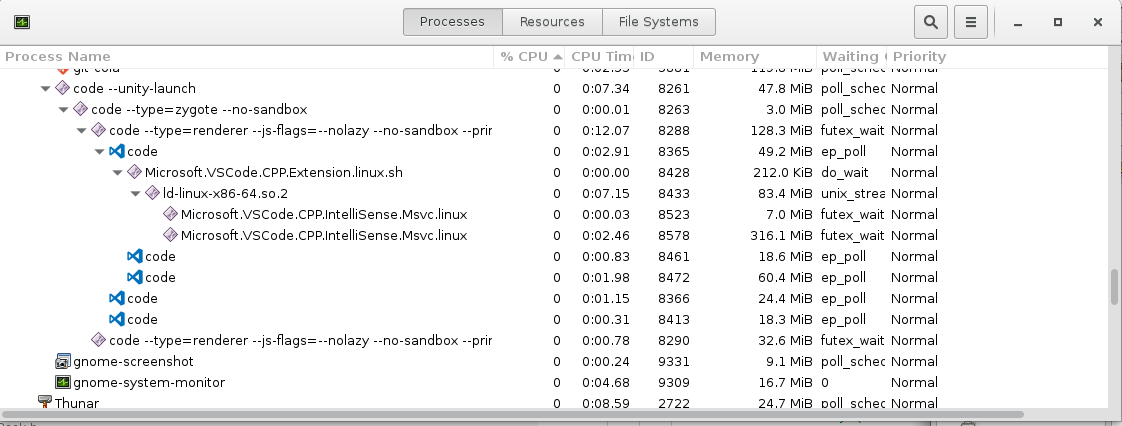Viewport: 1122px width, 426px height.
Task: Collapse the code process 8365 node
Action: (99, 152)
